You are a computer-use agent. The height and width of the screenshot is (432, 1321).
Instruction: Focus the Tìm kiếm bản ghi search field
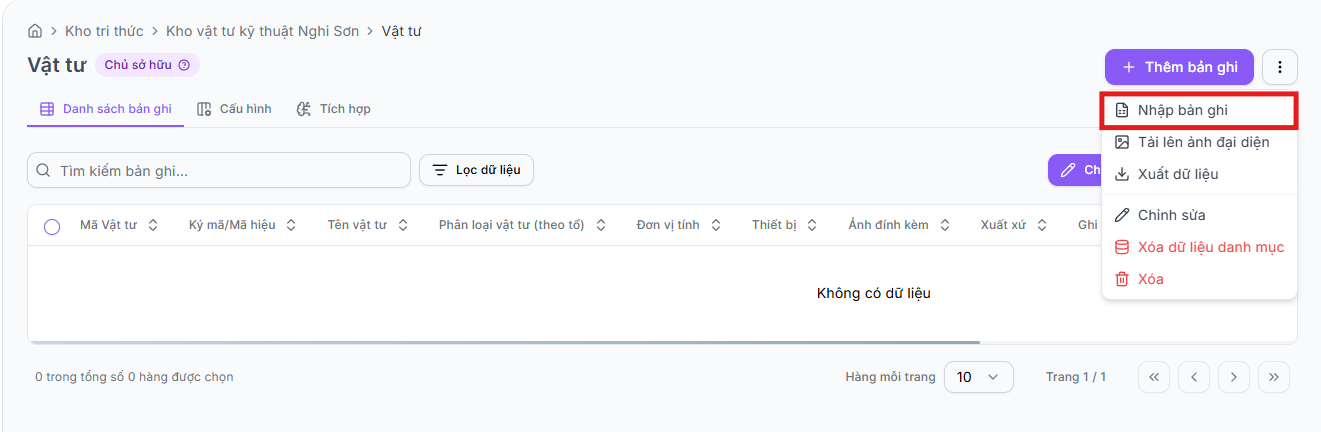coord(219,170)
